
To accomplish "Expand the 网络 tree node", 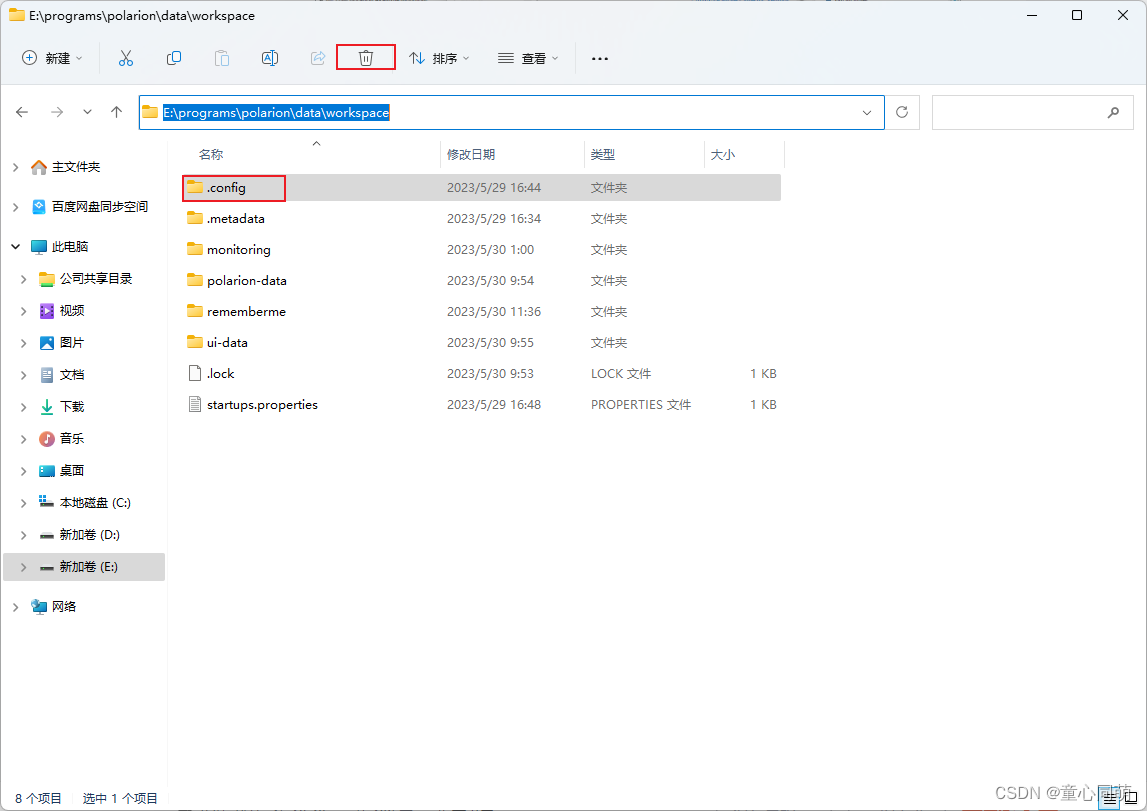I will 15,607.
